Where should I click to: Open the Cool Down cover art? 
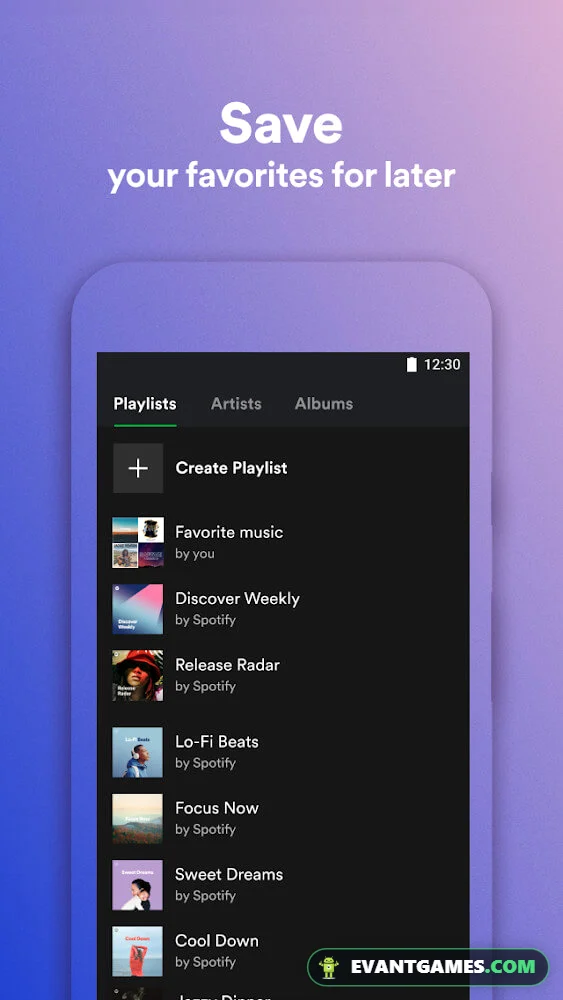[x=138, y=952]
